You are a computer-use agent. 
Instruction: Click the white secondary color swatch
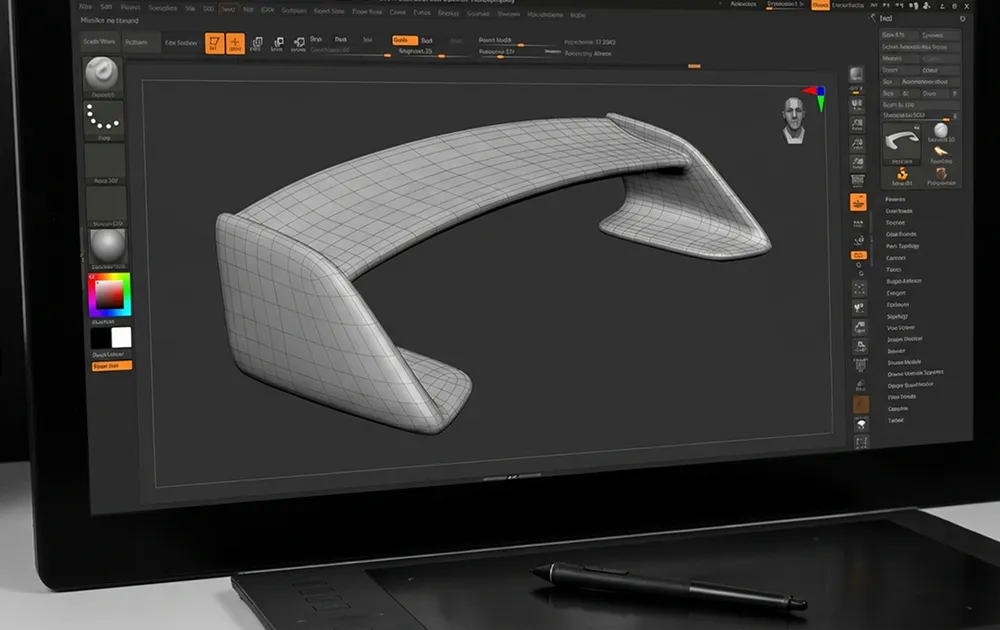click(121, 338)
